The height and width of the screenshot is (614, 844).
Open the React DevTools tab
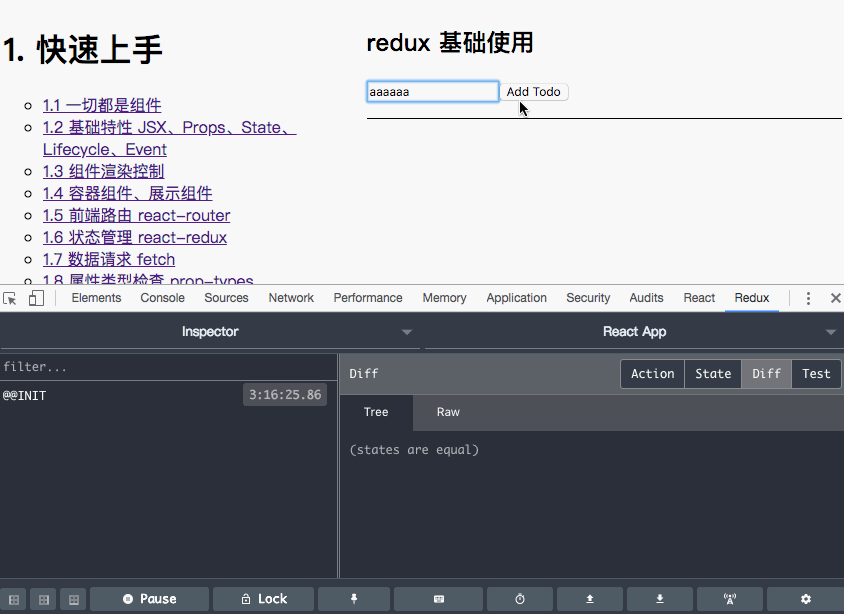coord(698,297)
